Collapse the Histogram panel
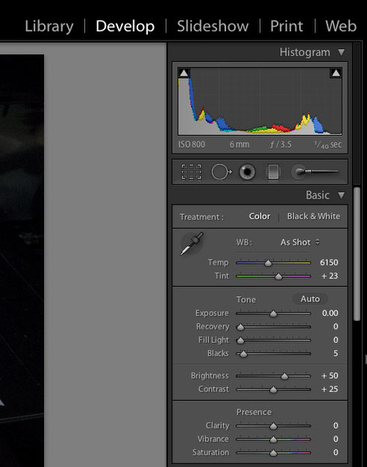This screenshot has height=467, width=367. 341,52
